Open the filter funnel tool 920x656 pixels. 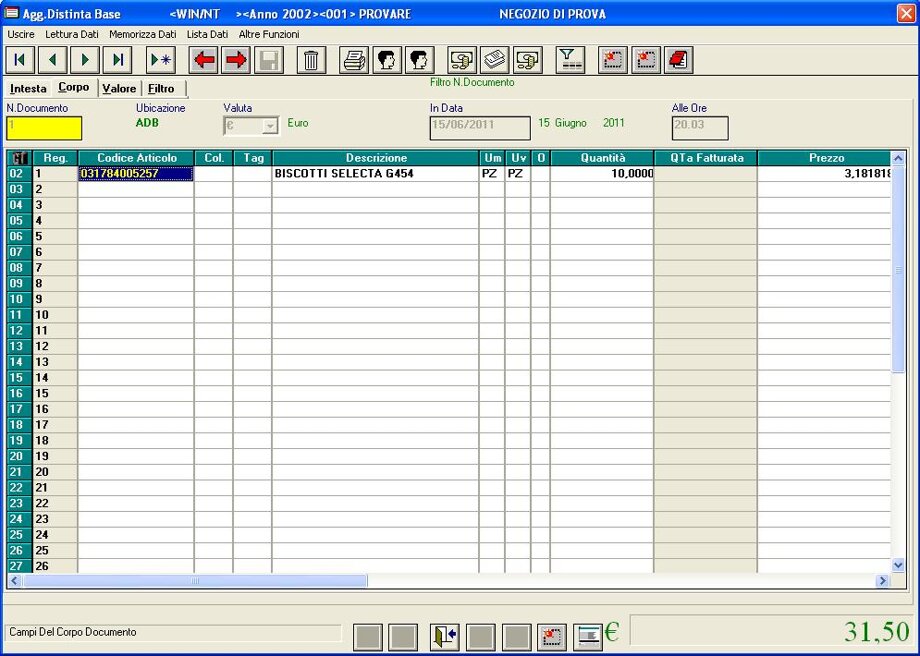pyautogui.click(x=570, y=60)
